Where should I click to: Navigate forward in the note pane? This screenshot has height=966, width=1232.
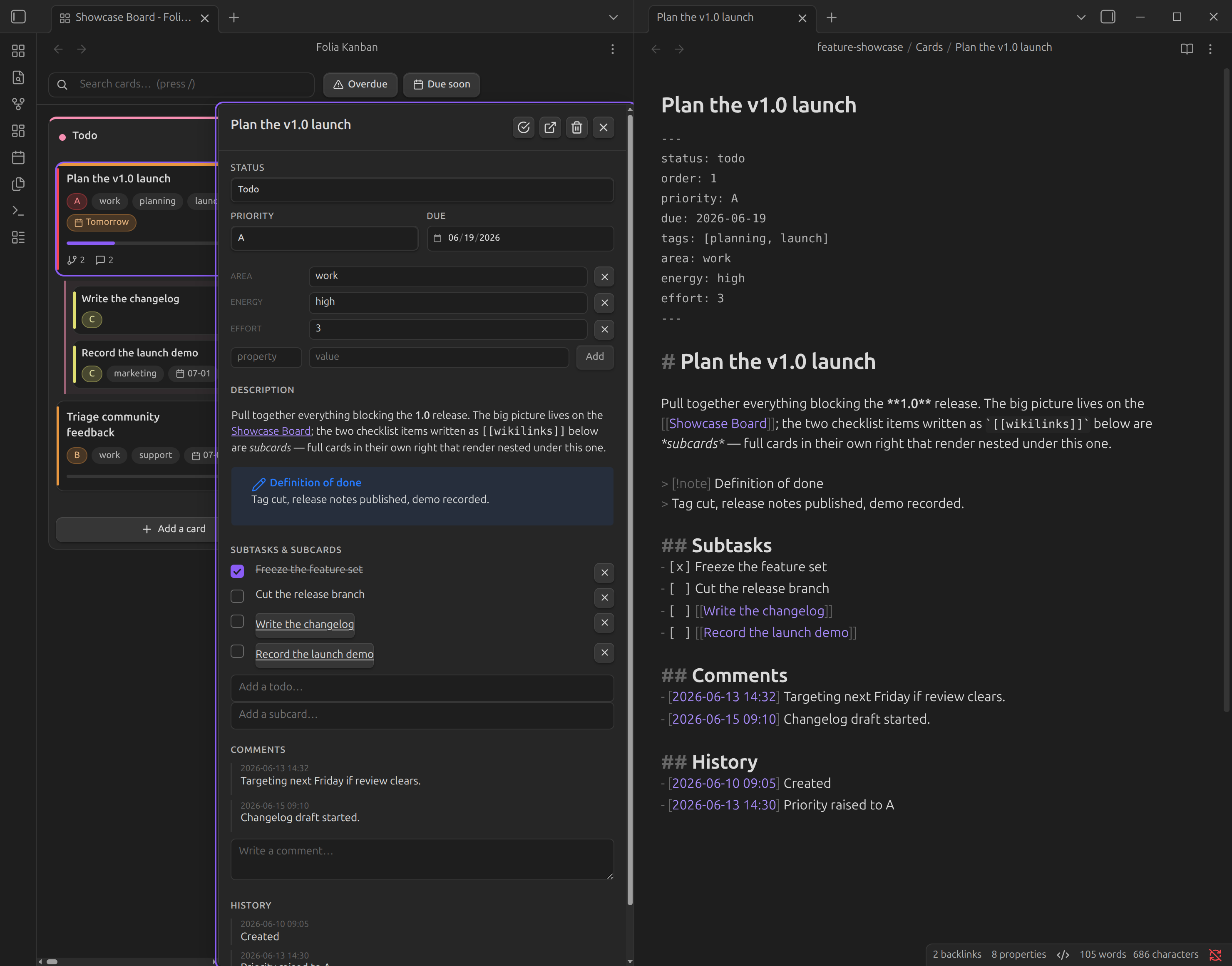click(679, 49)
